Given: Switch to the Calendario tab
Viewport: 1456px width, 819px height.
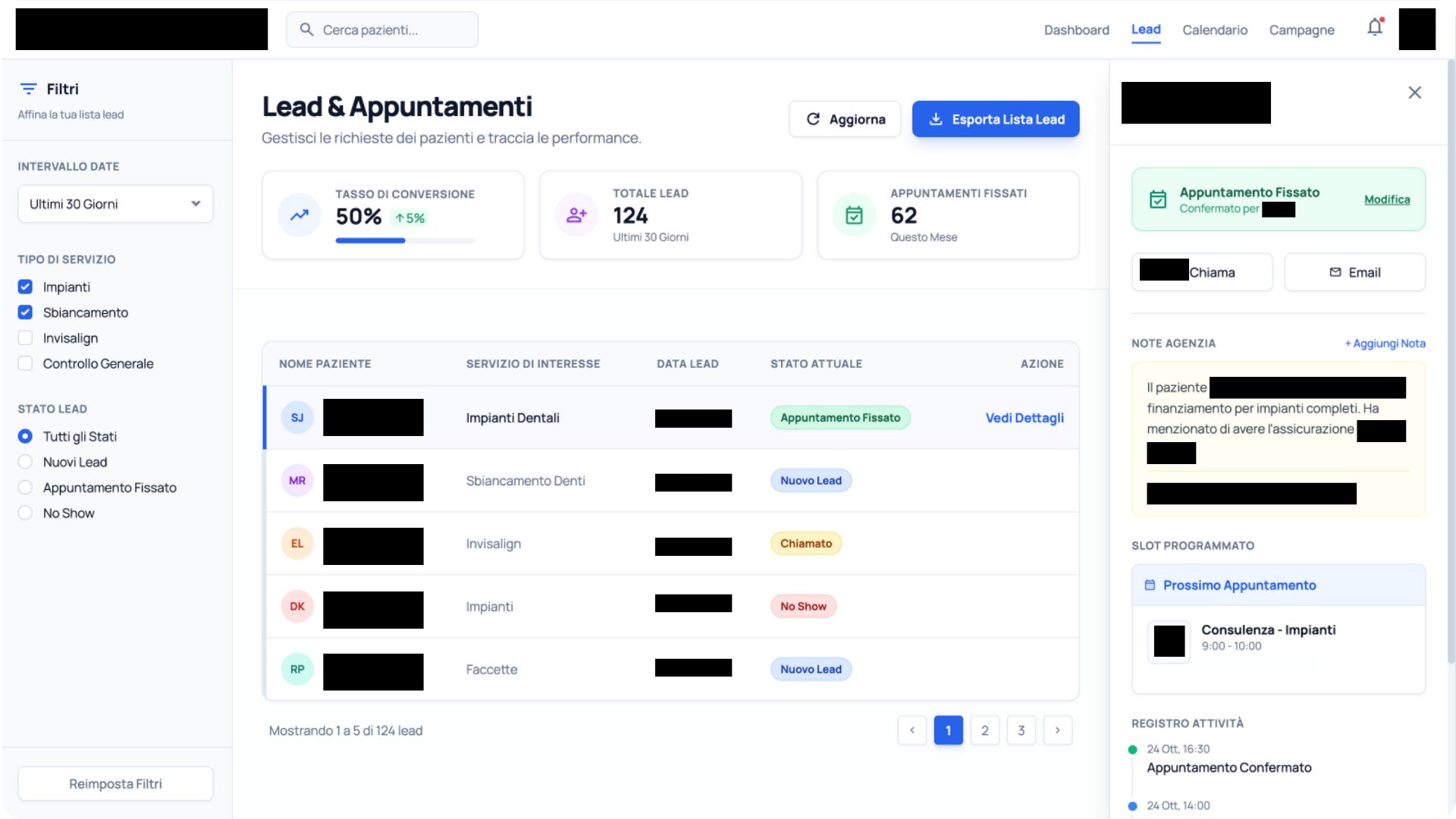Looking at the screenshot, I should pos(1214,30).
